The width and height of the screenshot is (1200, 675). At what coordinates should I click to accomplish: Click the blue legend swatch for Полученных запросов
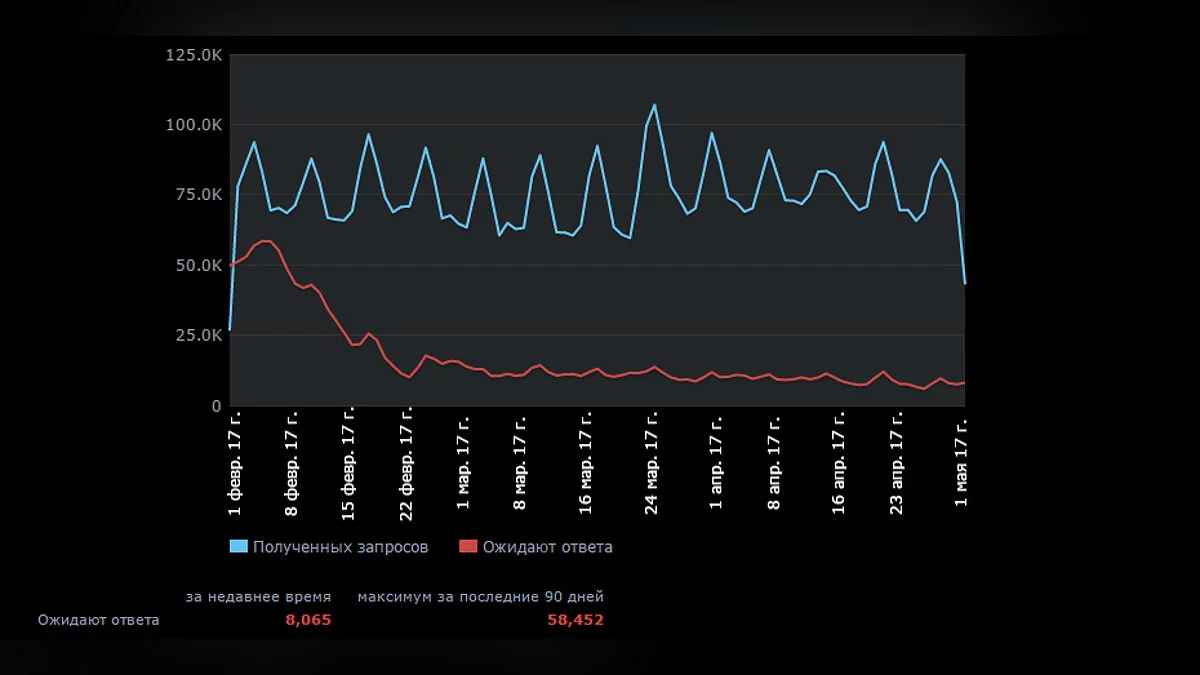(x=238, y=547)
